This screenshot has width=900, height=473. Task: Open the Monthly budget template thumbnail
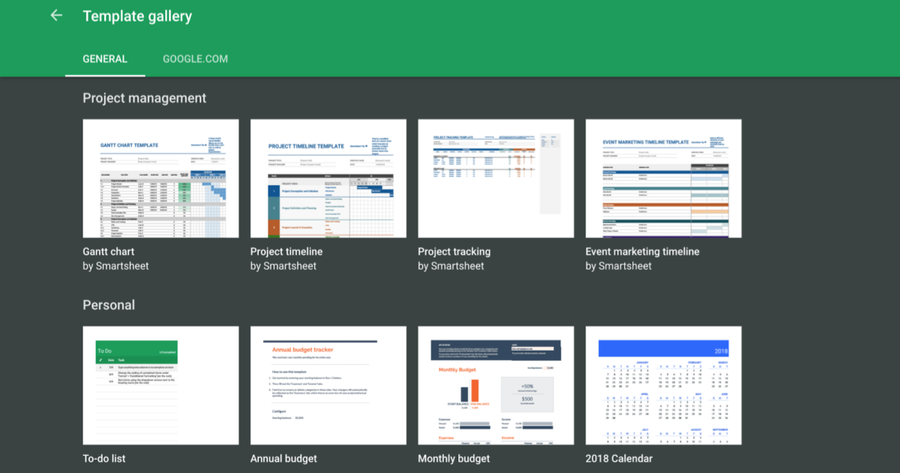point(496,386)
